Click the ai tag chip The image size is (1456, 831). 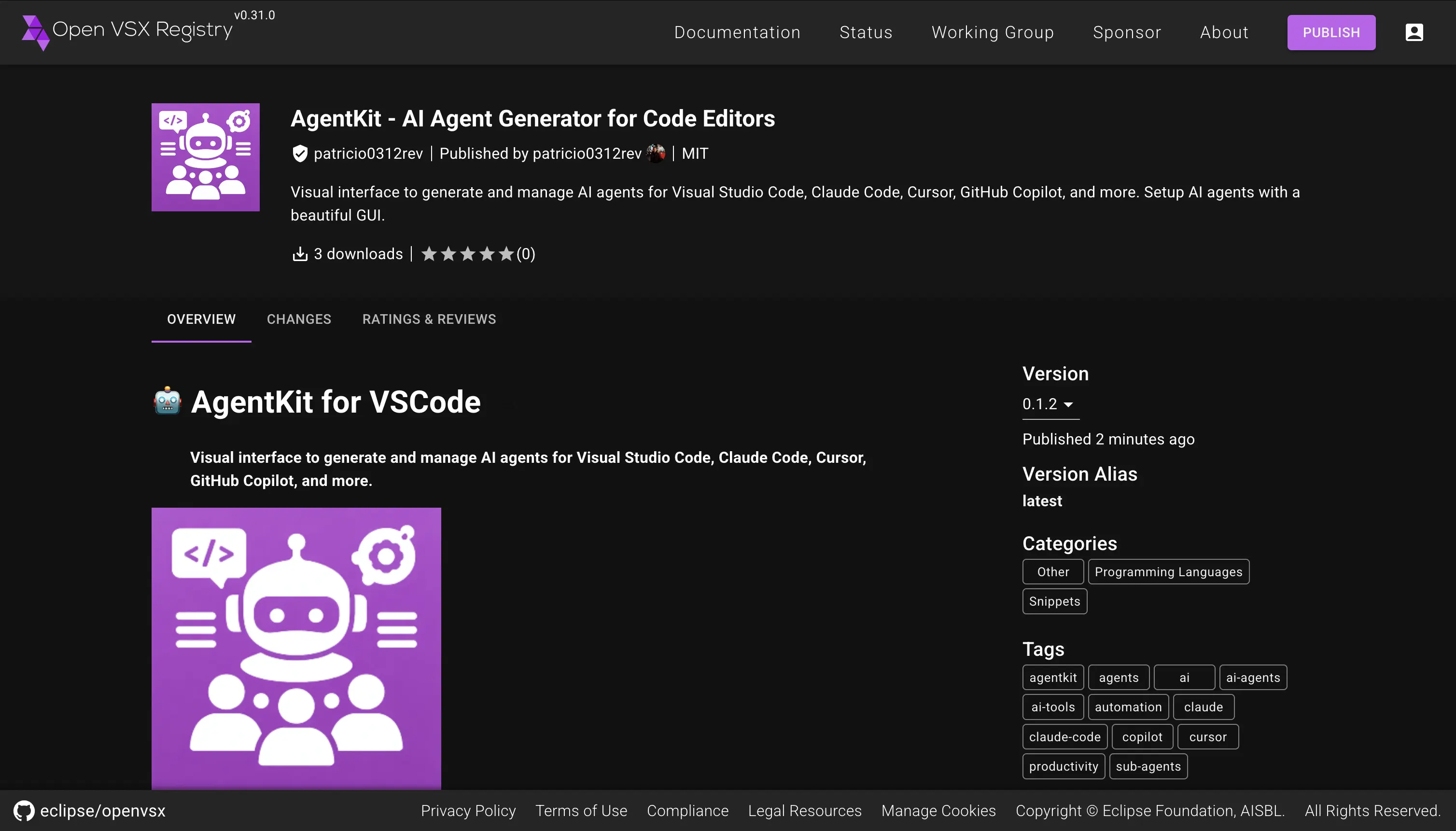(x=1184, y=678)
